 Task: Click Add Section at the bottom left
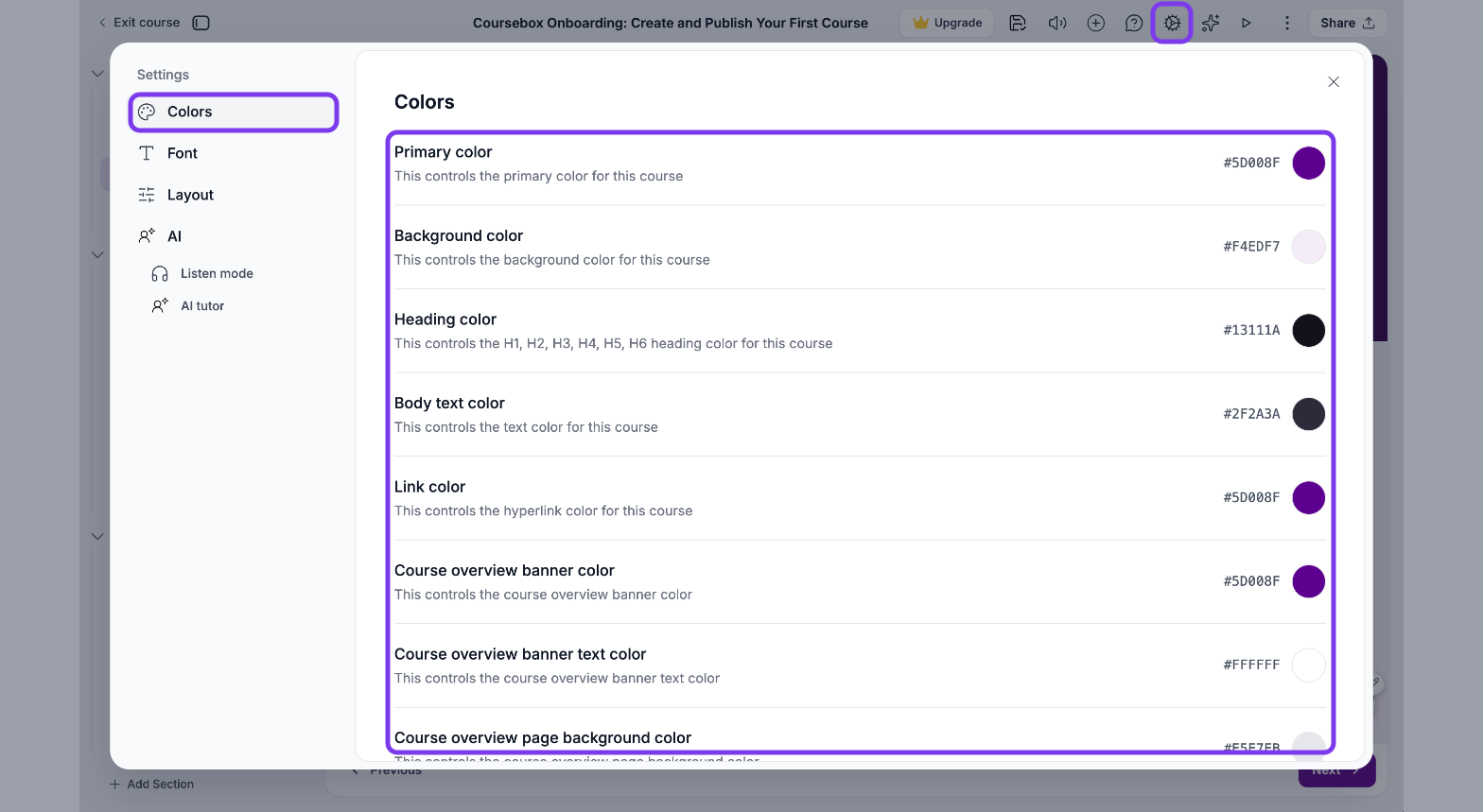[x=151, y=784]
